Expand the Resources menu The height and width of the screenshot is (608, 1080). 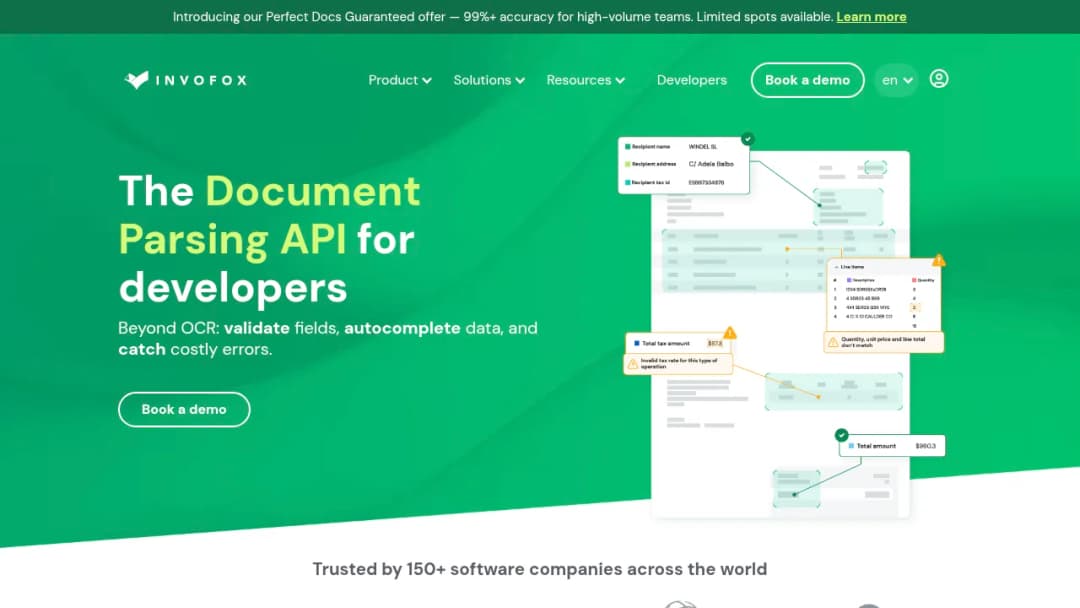point(585,80)
